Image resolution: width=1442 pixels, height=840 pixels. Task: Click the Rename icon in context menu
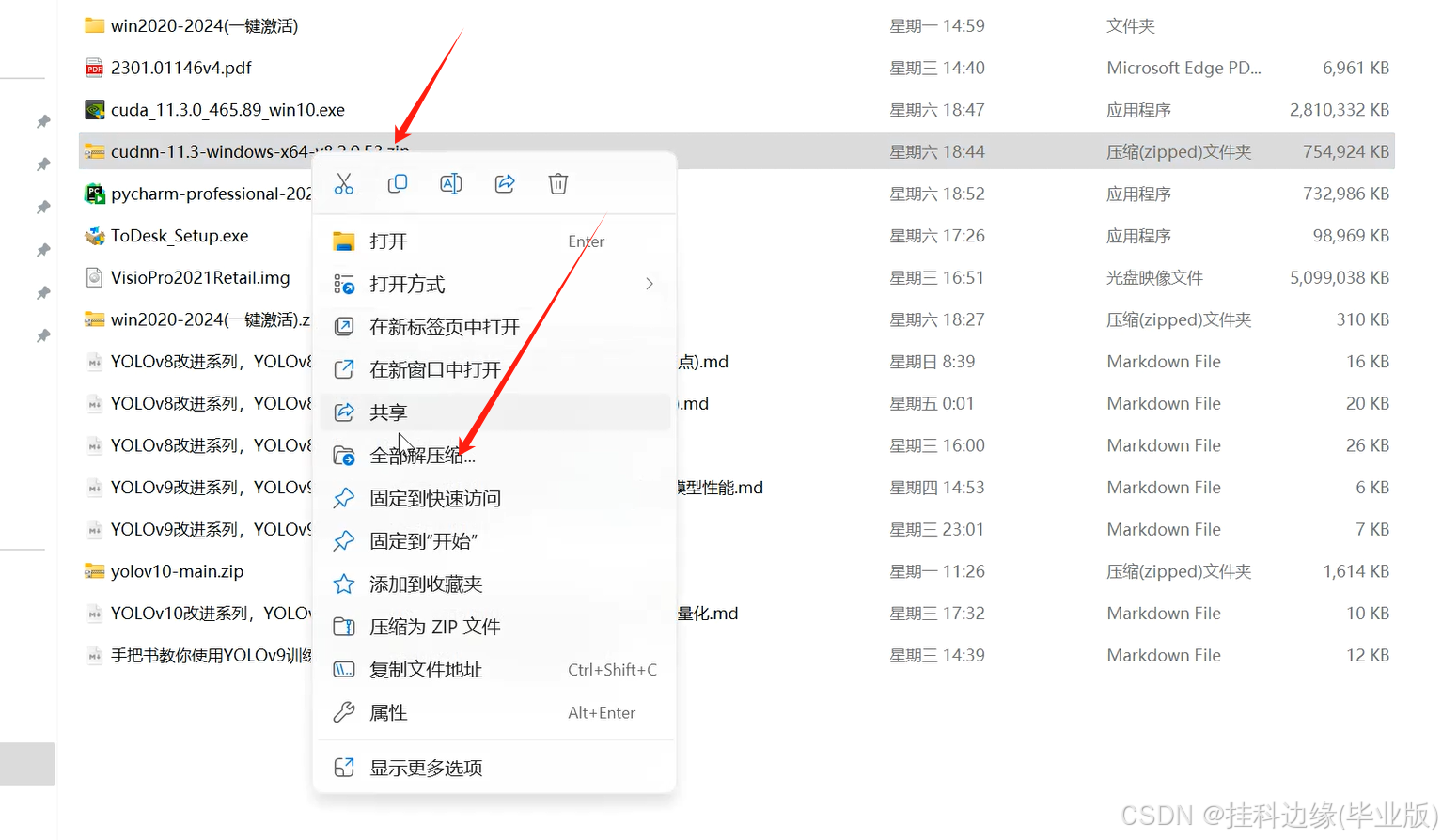tap(451, 184)
